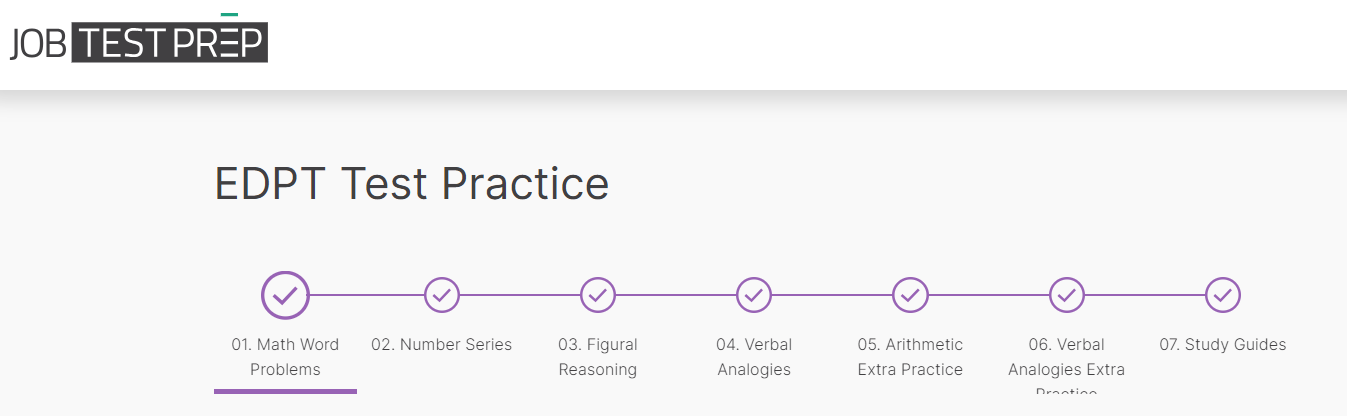The width and height of the screenshot is (1347, 416).
Task: Click the checkmark circle above Verbal Analogies
Action: pos(754,295)
